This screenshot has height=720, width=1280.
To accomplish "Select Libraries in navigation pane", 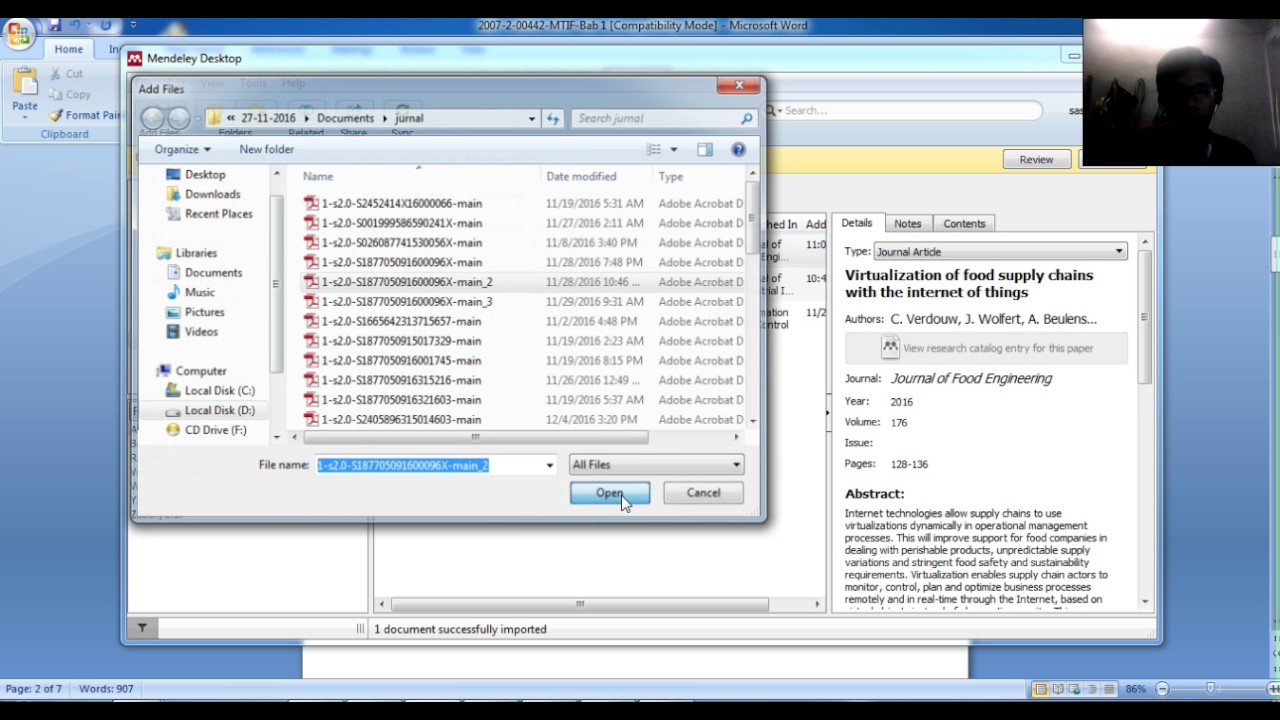I will click(x=196, y=253).
